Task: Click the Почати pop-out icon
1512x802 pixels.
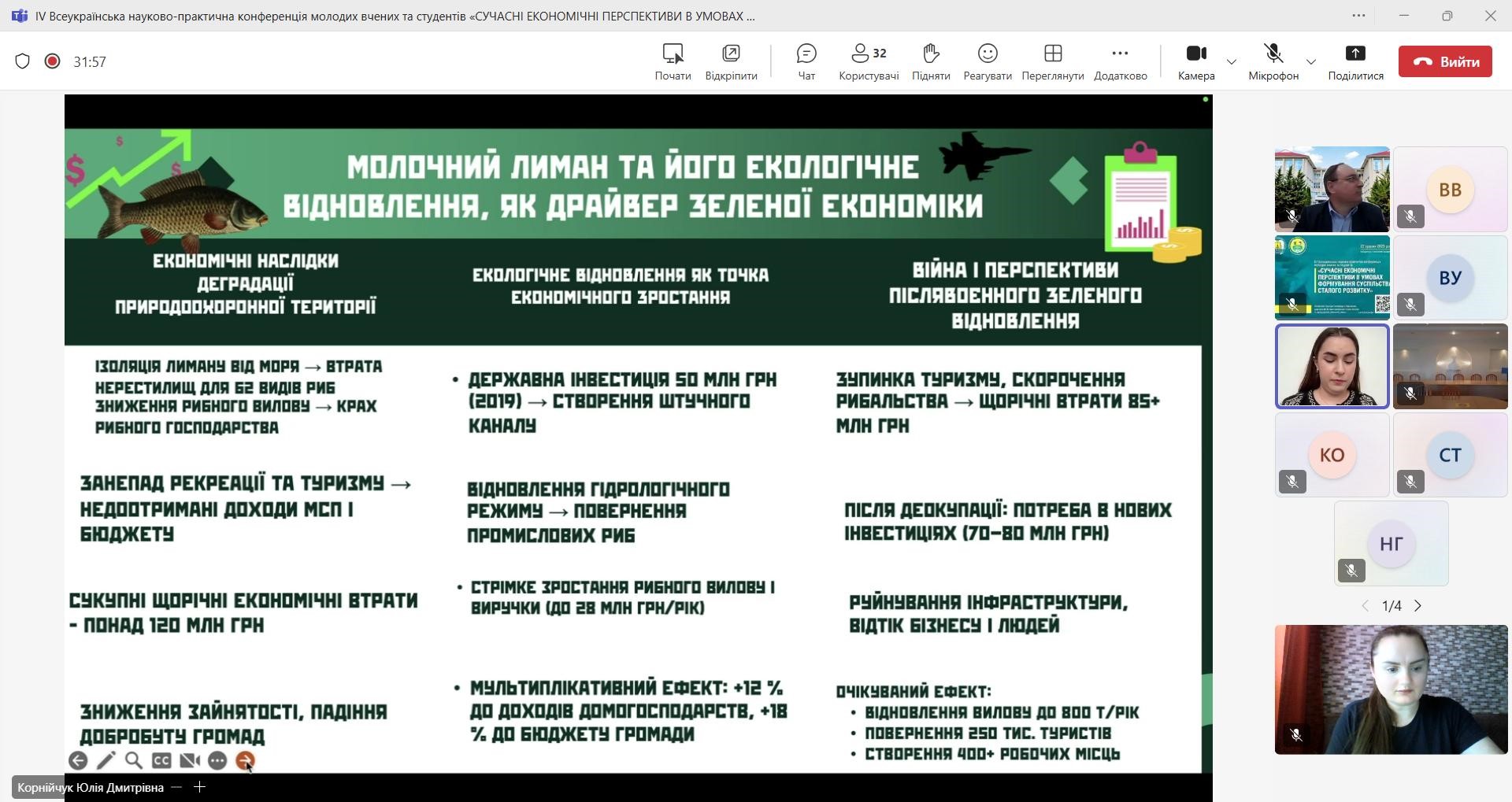Action: tap(673, 61)
